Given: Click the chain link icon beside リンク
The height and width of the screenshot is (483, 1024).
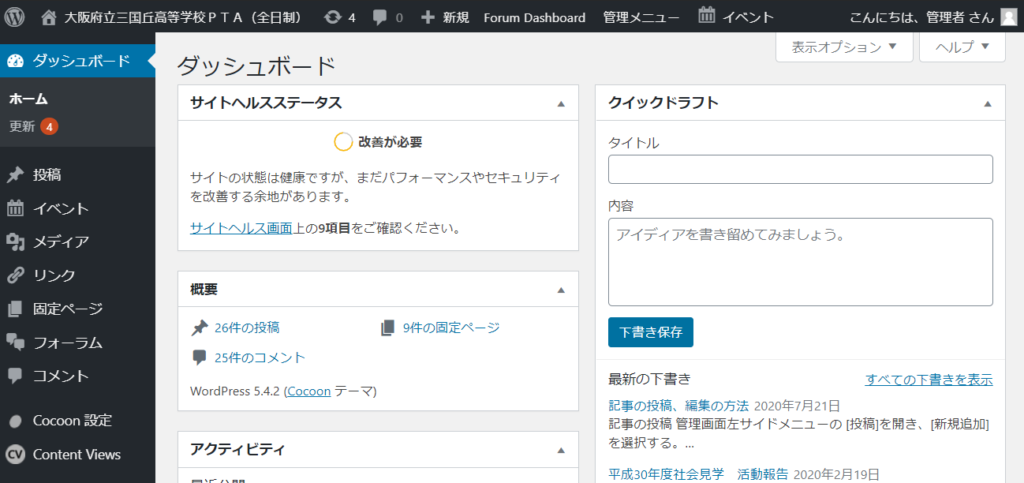Looking at the screenshot, I should click(x=16, y=275).
